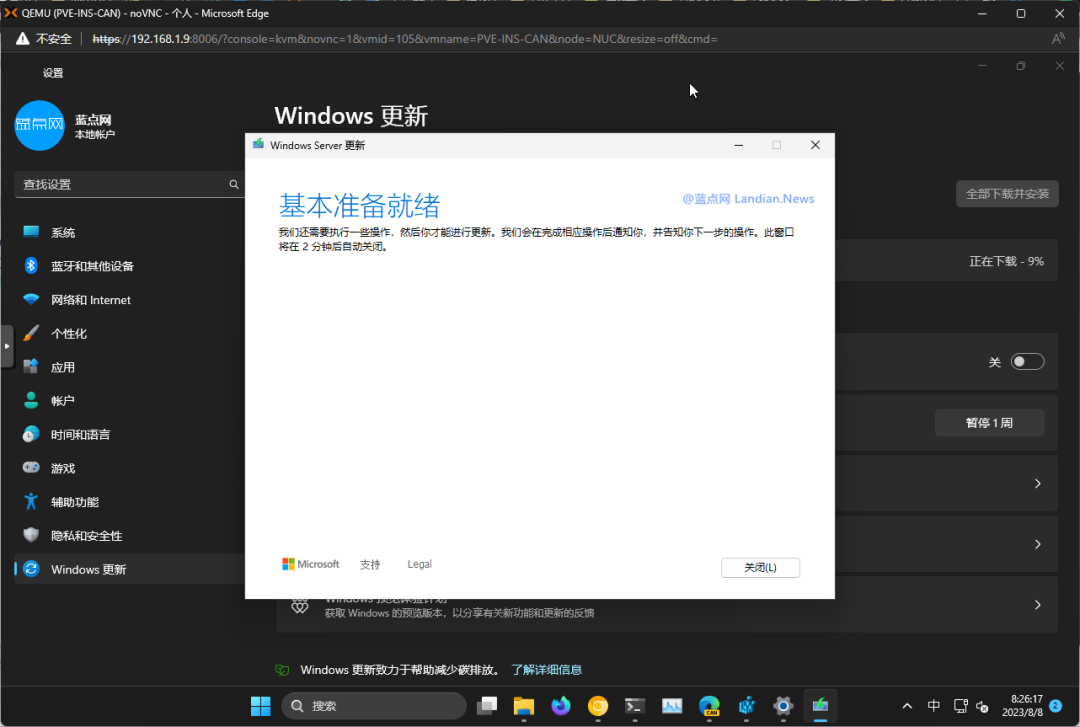Select 辅助功能 in sidebar
Screen dimensions: 1080x727
[x=129, y=502]
